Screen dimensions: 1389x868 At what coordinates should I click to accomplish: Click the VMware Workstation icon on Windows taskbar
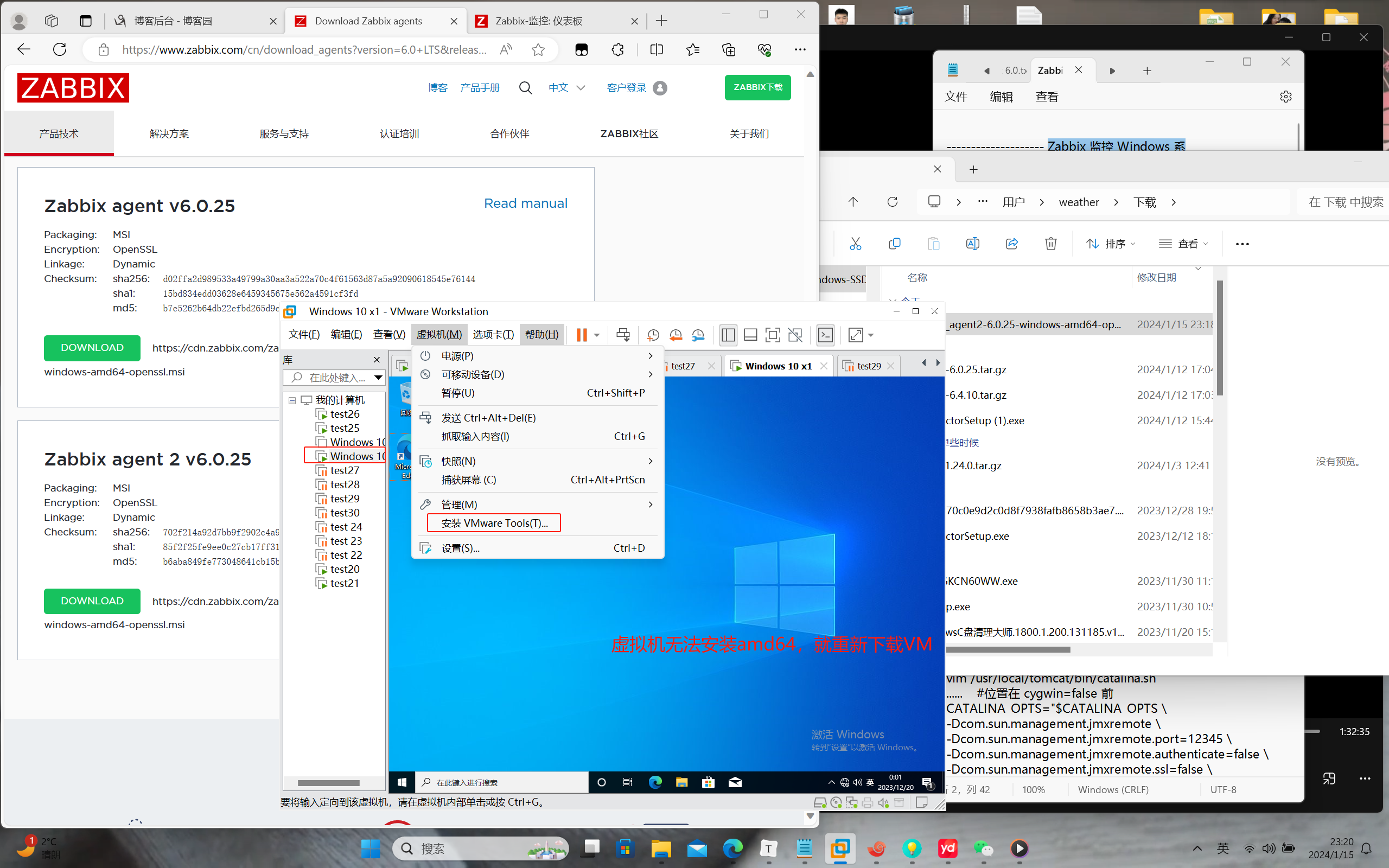point(840,848)
